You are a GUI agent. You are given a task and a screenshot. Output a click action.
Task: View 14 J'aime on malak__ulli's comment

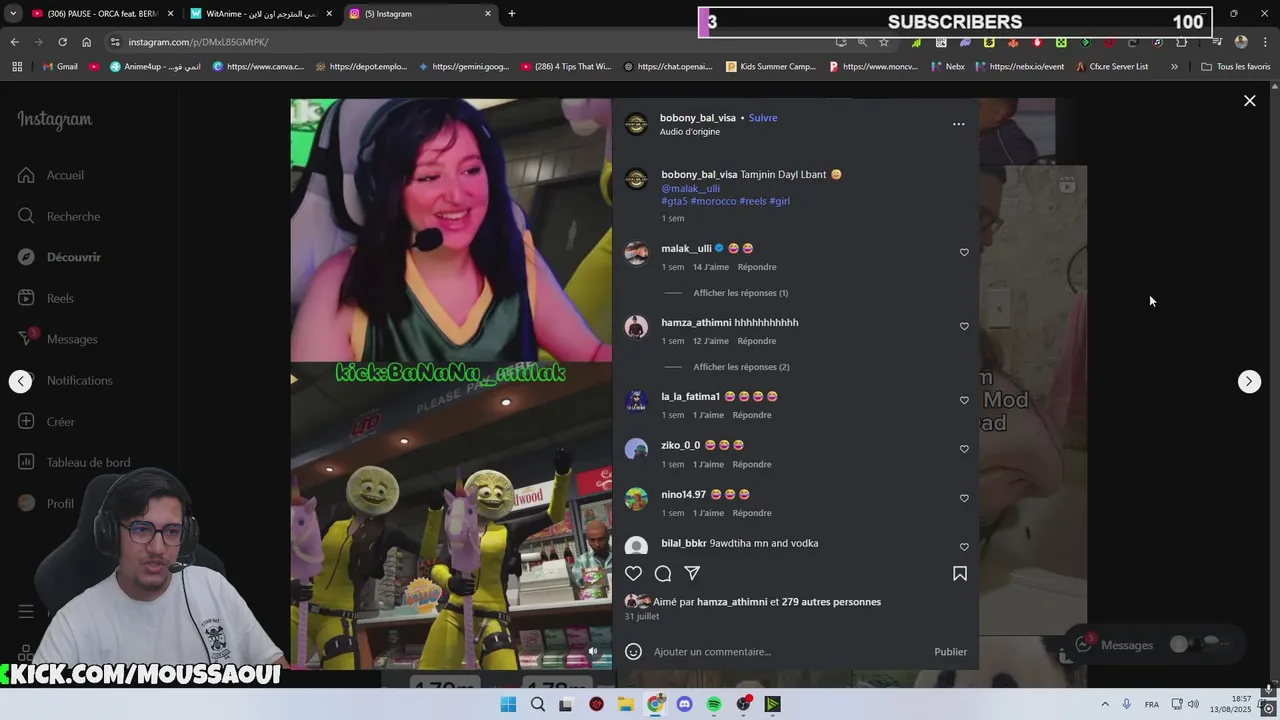[711, 267]
